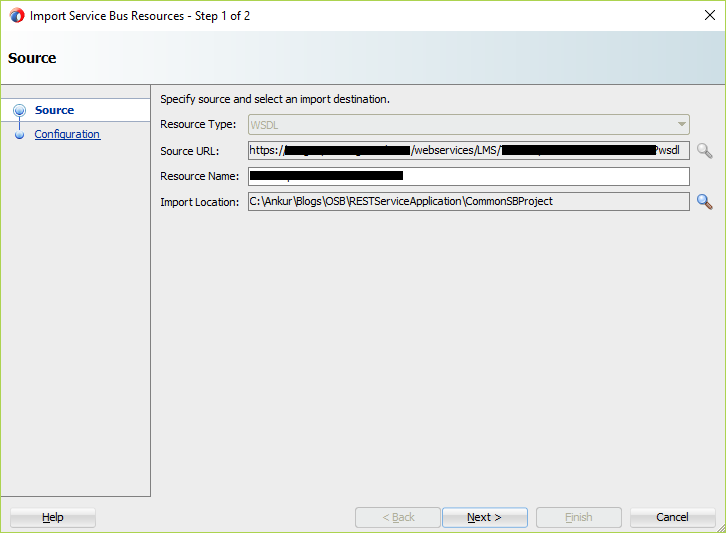Cancel the import wizard
Viewport: 728px width, 533px height.
pyautogui.click(x=672, y=517)
